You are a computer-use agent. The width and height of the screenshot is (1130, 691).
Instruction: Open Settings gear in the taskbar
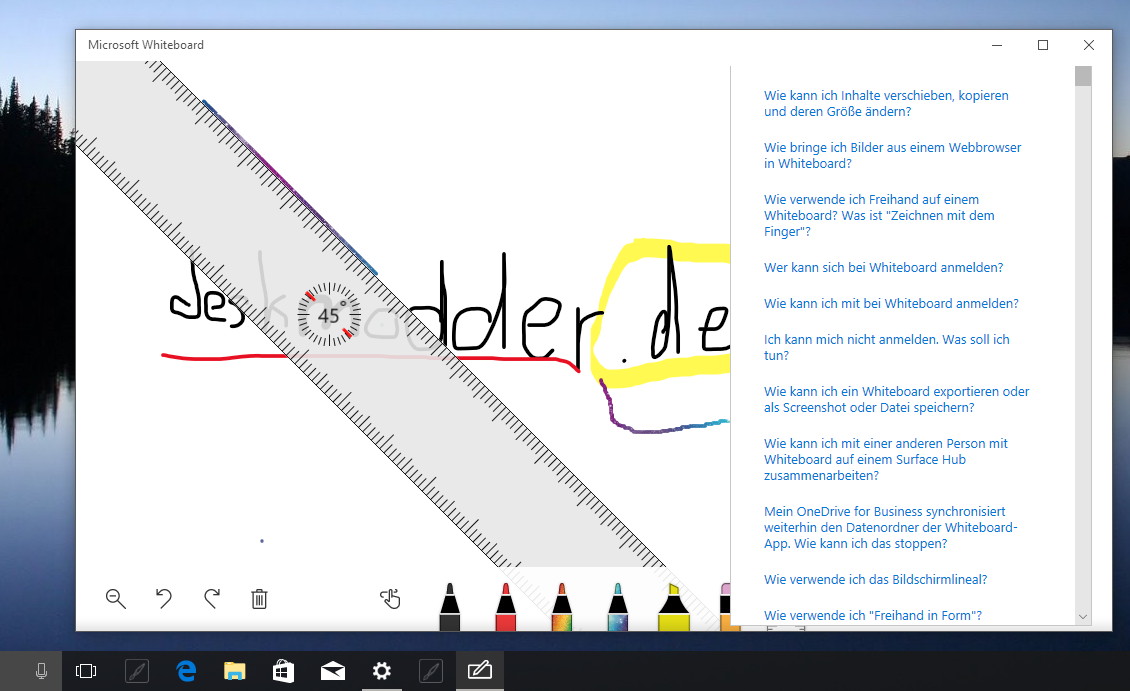(x=381, y=671)
